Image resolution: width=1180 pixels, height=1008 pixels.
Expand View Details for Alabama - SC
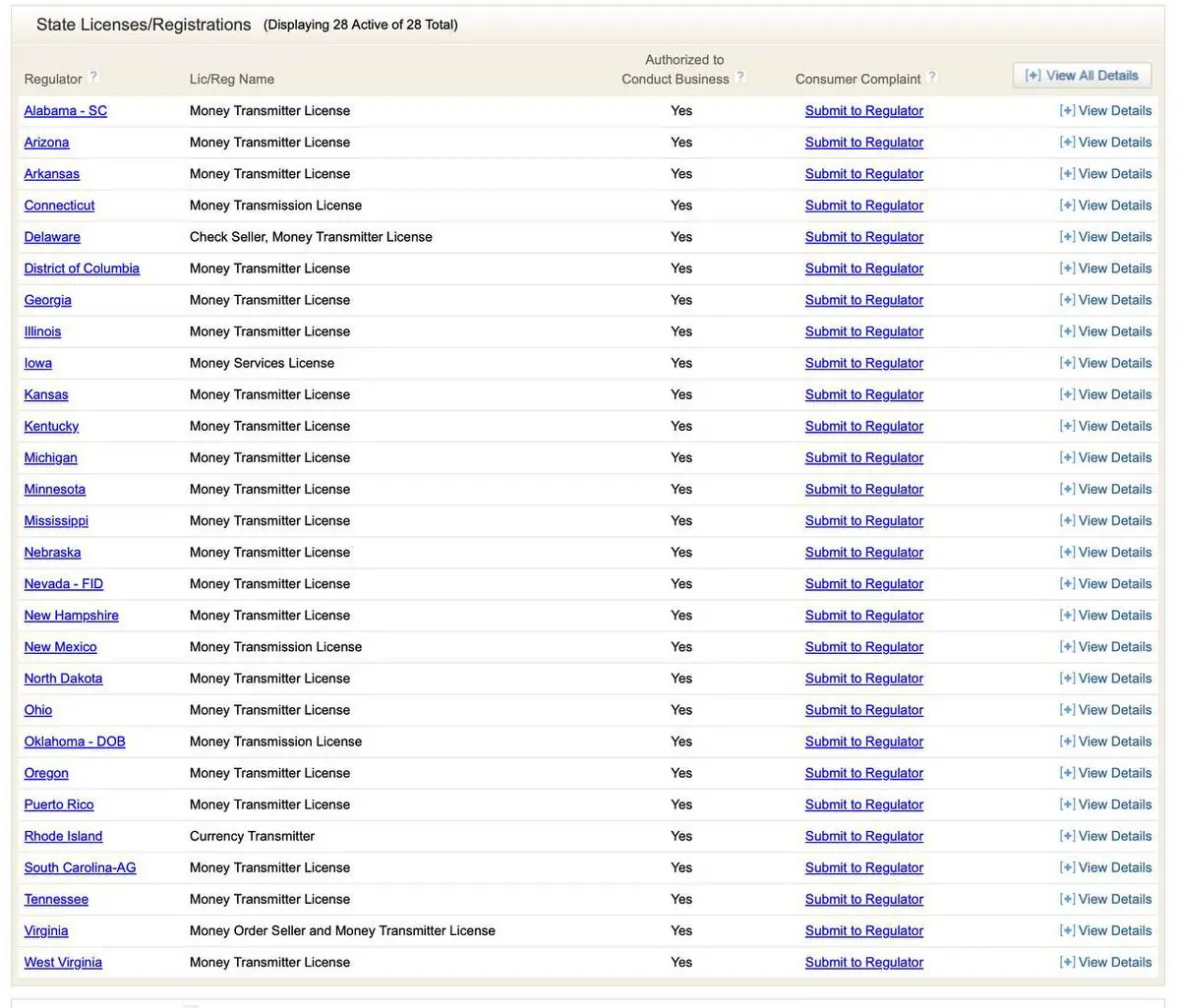pos(1105,111)
